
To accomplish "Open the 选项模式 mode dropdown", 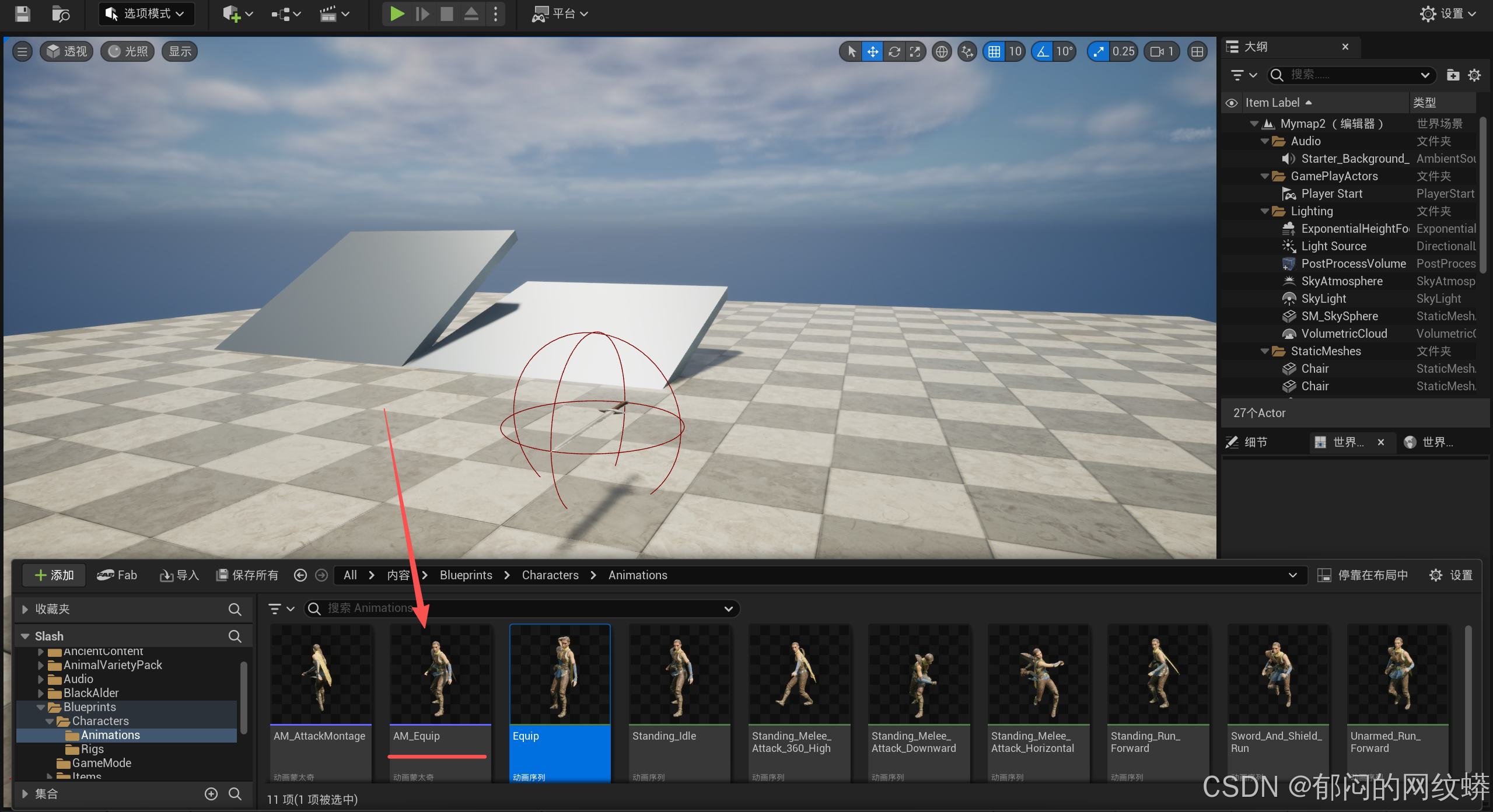I will [146, 13].
